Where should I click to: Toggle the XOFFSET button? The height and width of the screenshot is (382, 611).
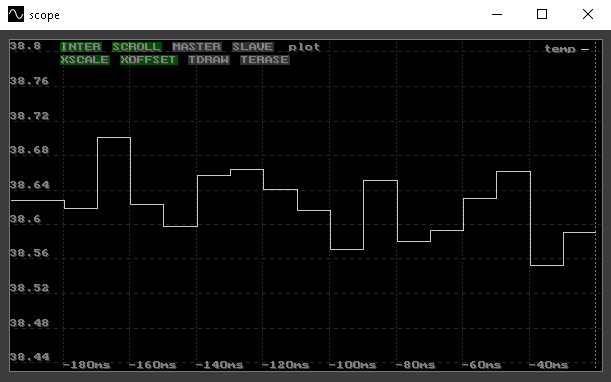tap(148, 60)
